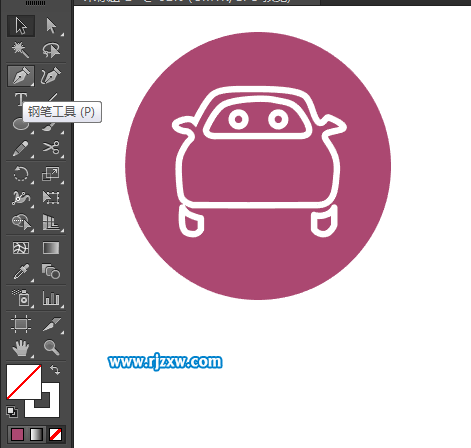Select the Curvature tool
The width and height of the screenshot is (471, 448).
pyautogui.click(x=51, y=76)
